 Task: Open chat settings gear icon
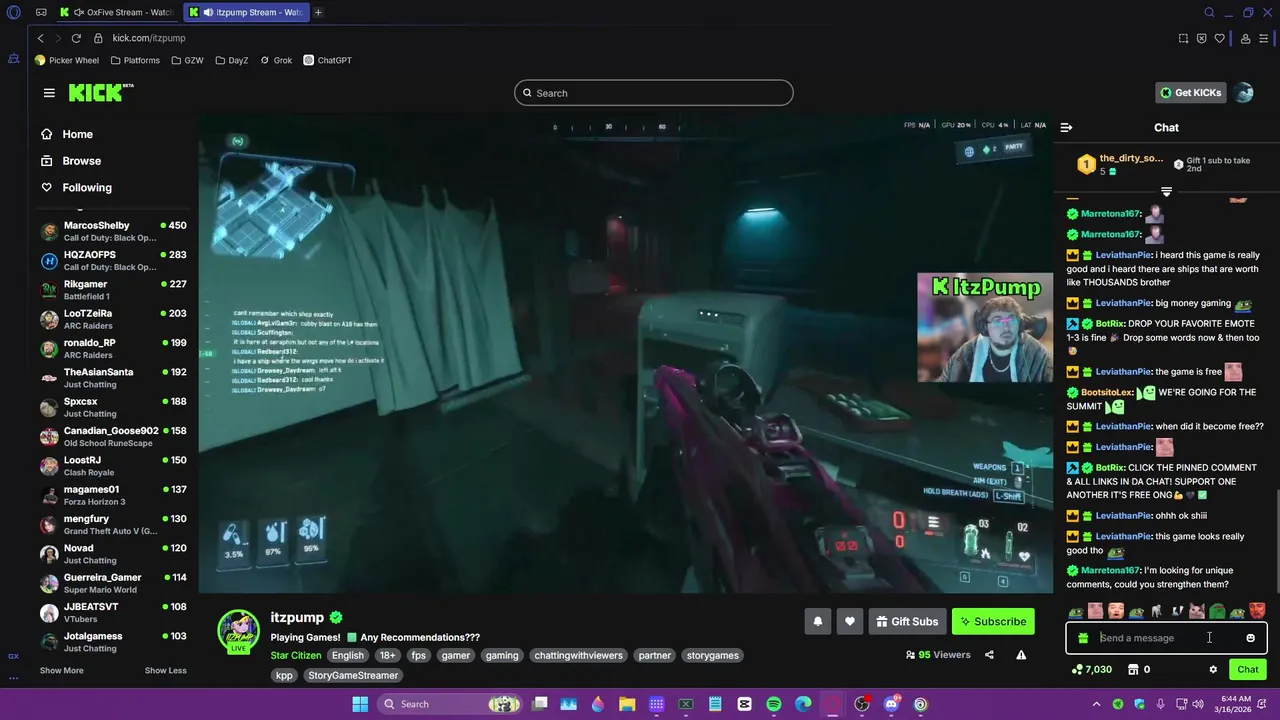(1213, 669)
